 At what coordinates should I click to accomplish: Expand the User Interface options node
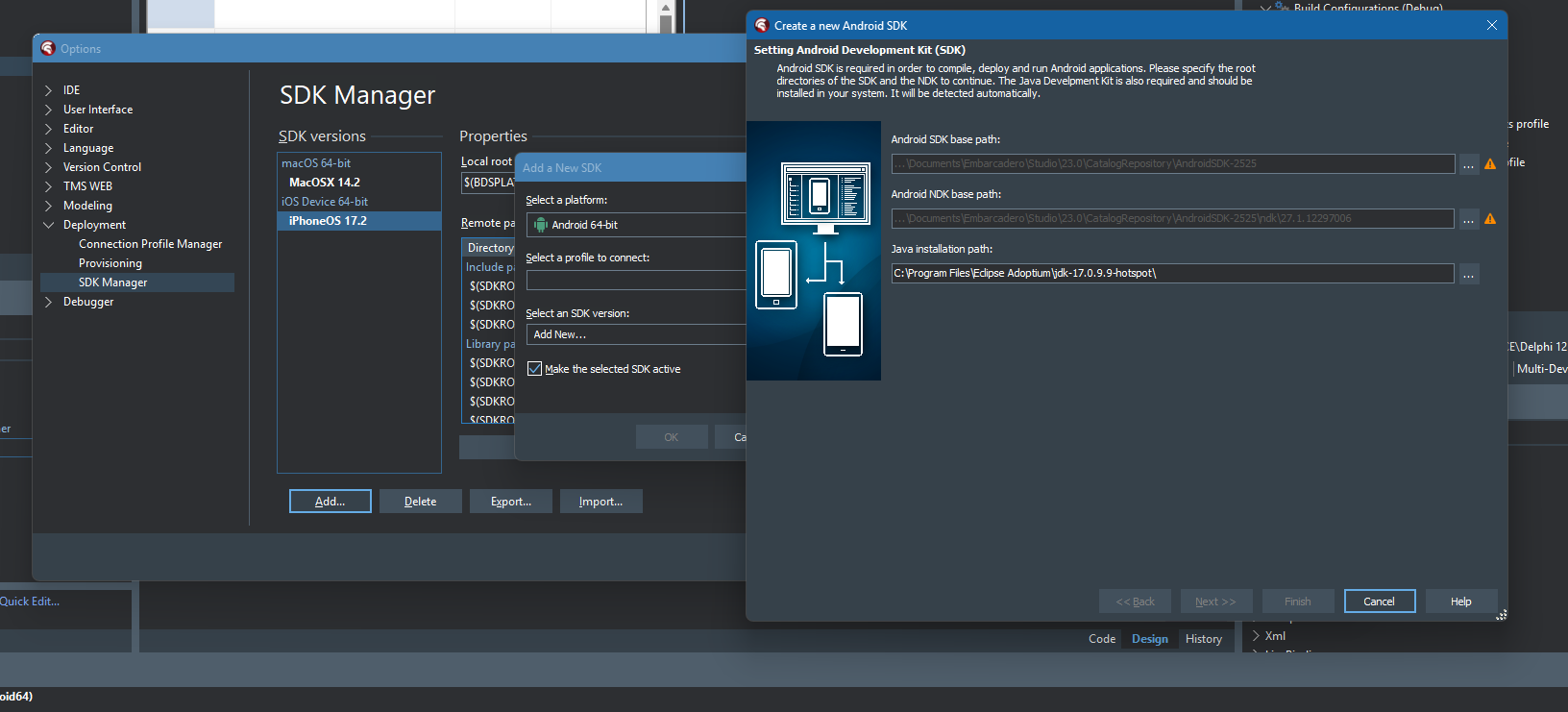48,110
